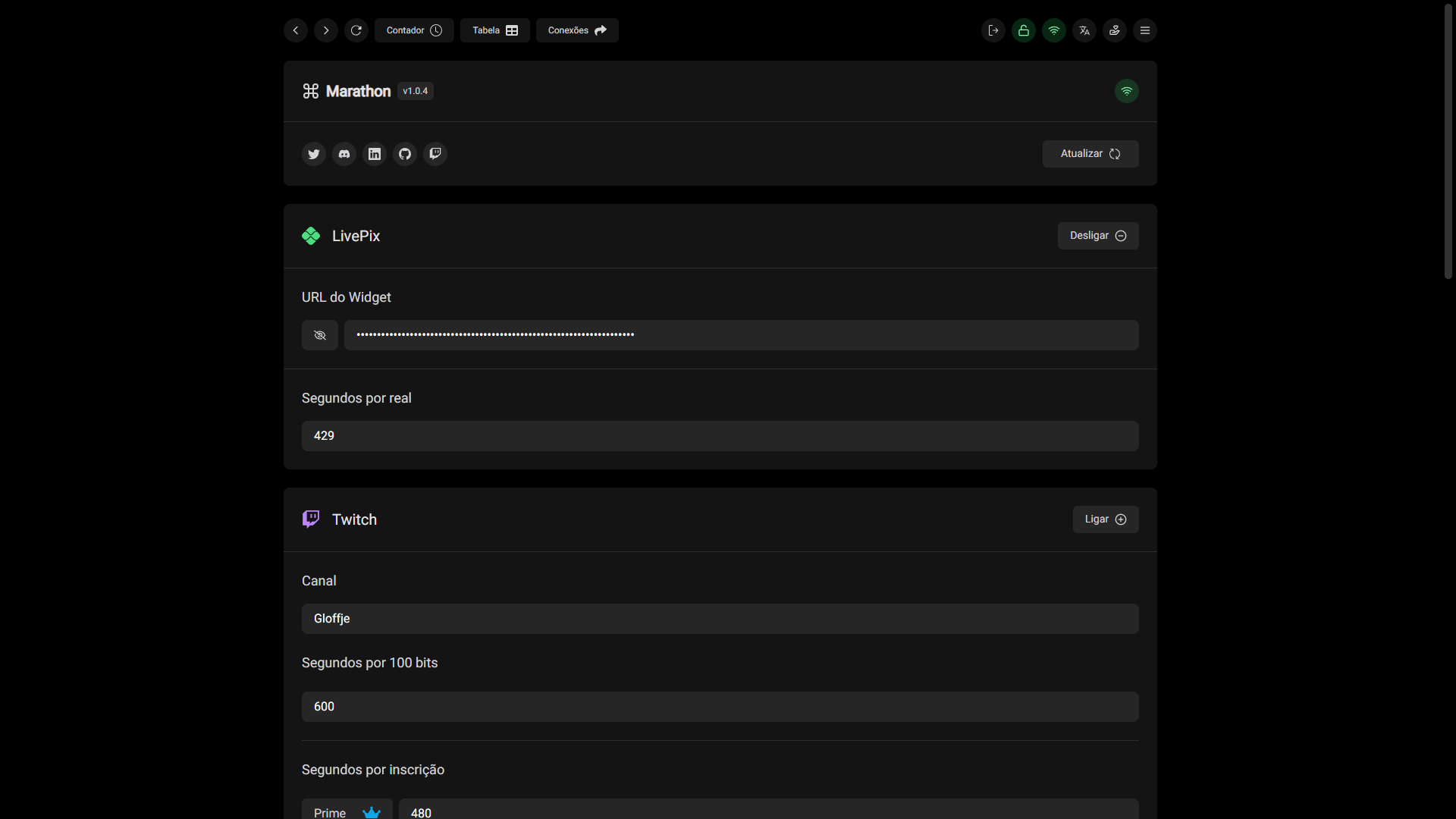Click Ligar to connect Twitch
The height and width of the screenshot is (819, 1456).
pyautogui.click(x=1105, y=519)
